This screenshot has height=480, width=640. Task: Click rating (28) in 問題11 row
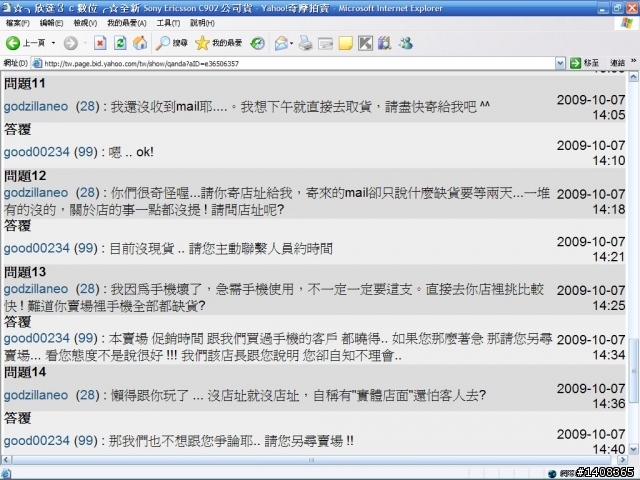(88, 107)
